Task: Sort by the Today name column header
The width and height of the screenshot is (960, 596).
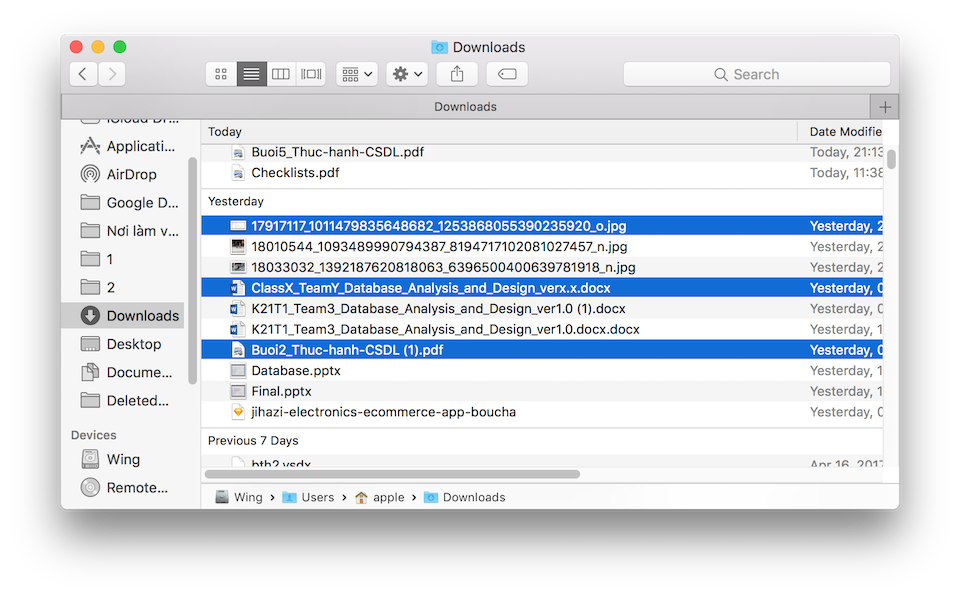Action: (x=499, y=132)
